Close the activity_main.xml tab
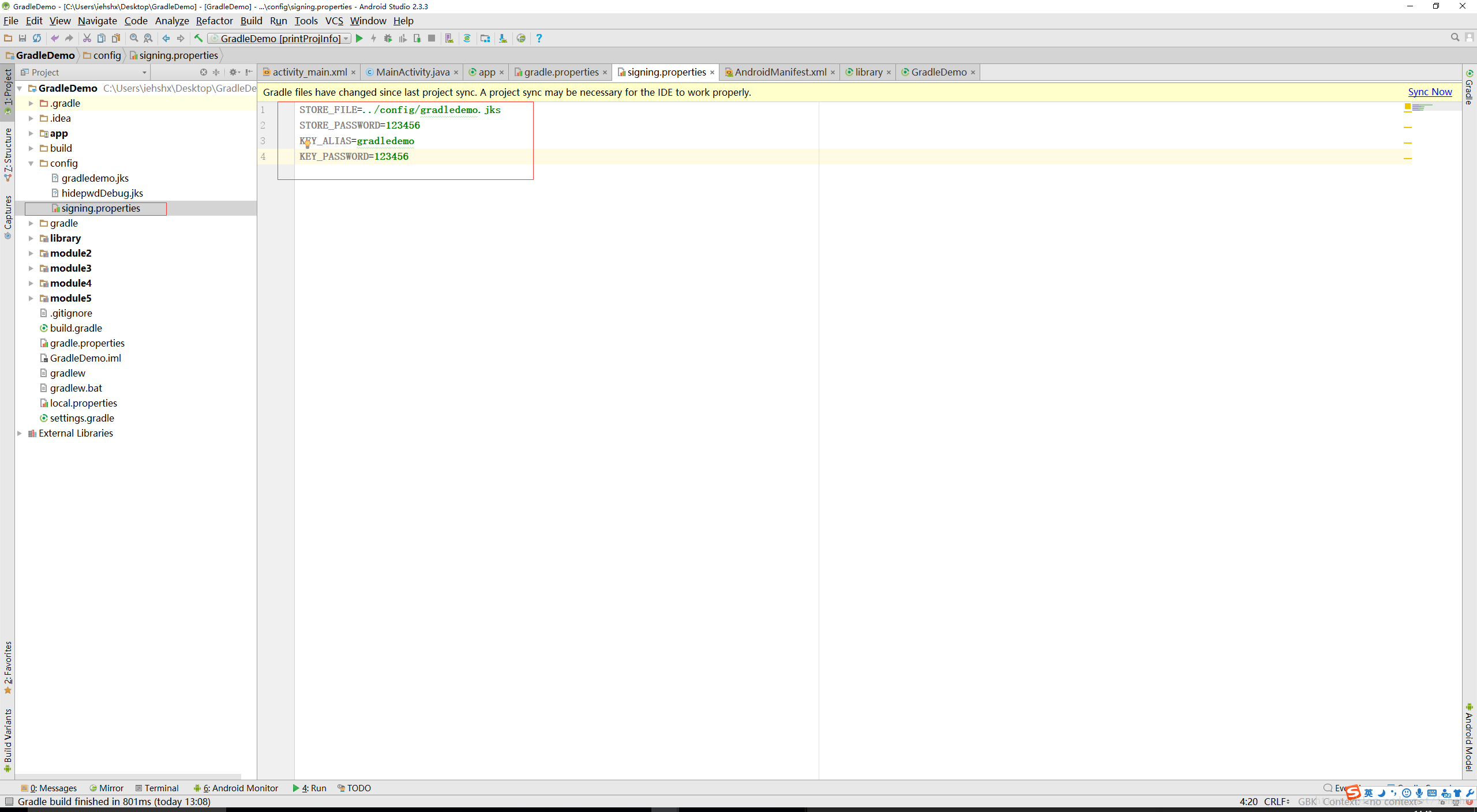 pos(353,73)
